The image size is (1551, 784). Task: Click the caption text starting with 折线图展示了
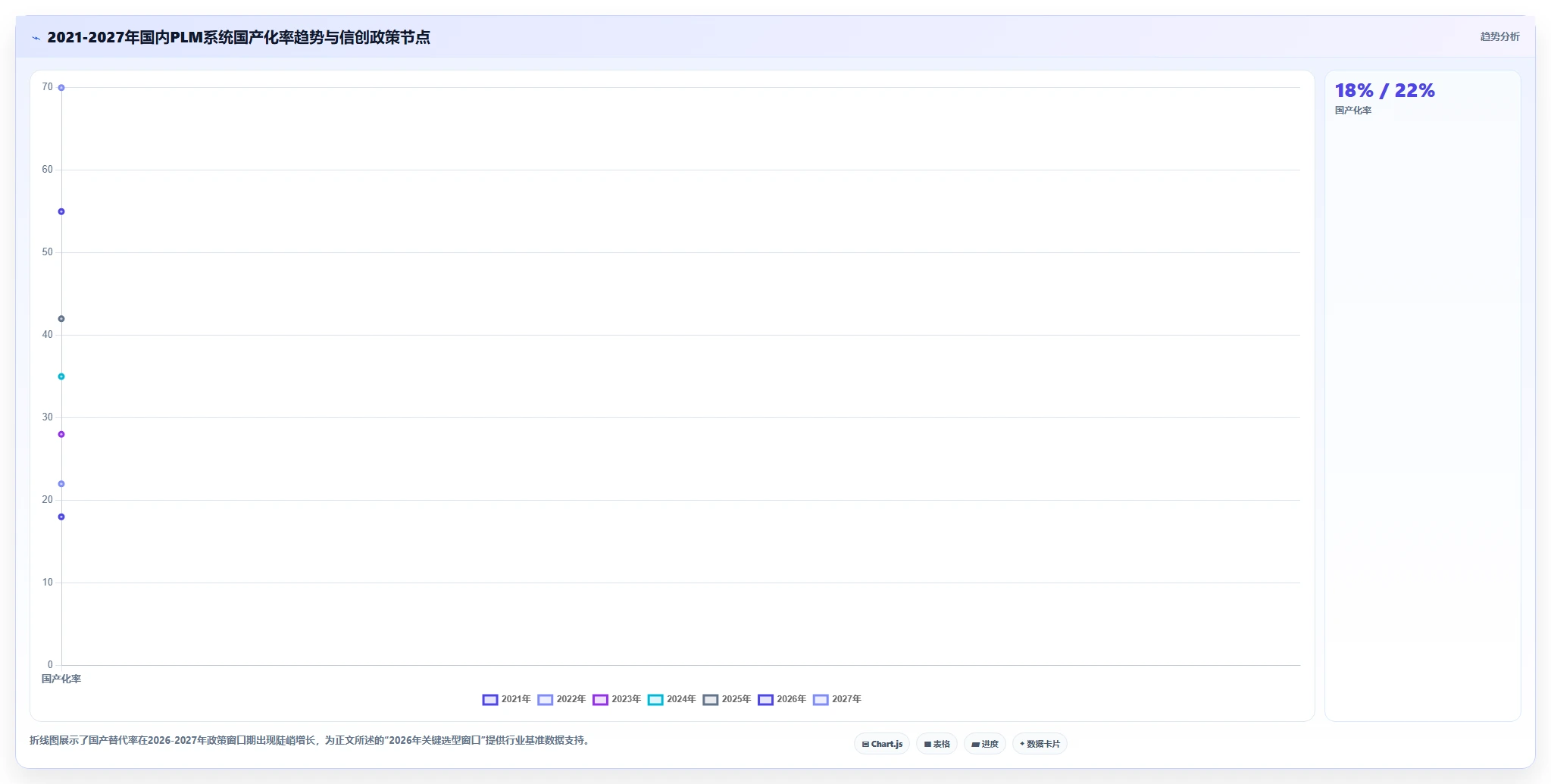(x=309, y=740)
